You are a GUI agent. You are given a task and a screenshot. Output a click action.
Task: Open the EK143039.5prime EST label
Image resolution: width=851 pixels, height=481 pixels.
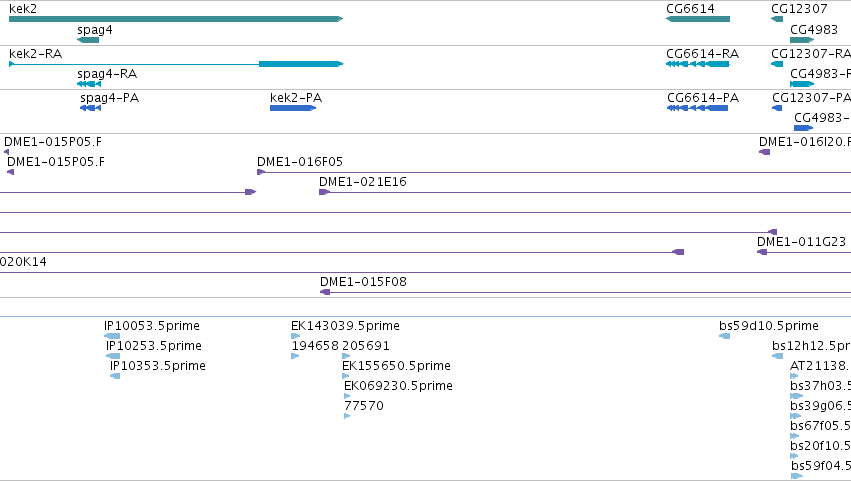click(x=345, y=326)
